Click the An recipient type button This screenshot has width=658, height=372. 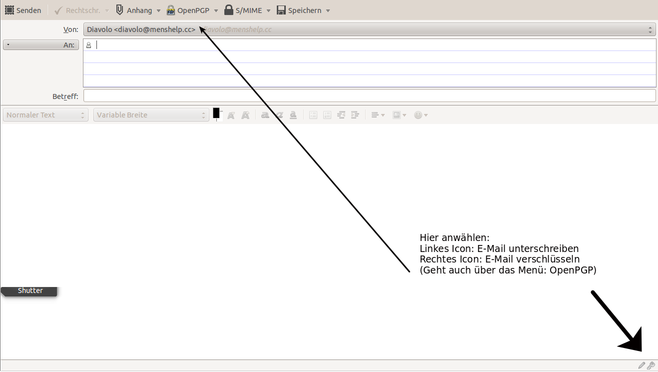pyautogui.click(x=41, y=45)
